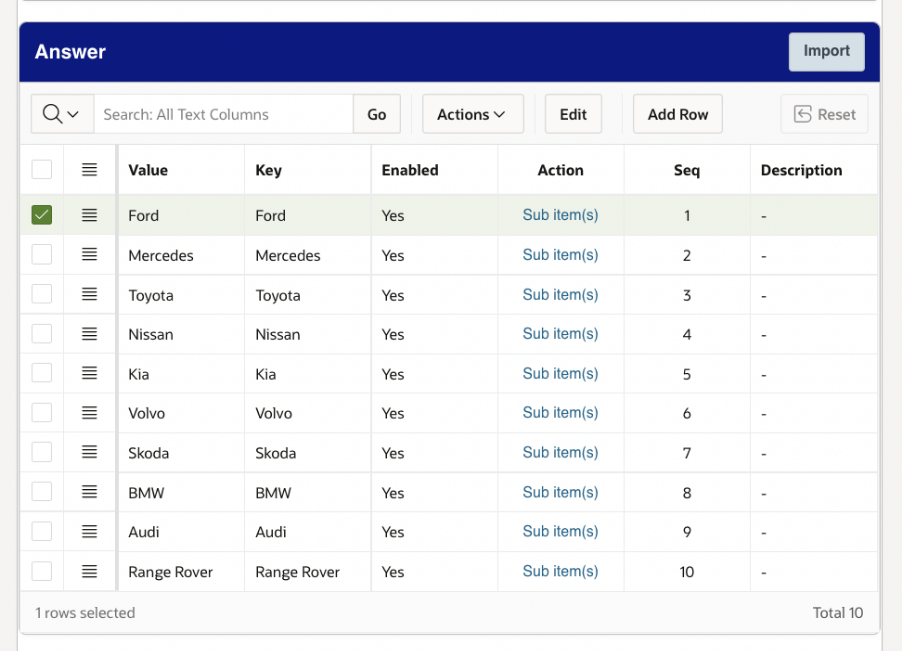Expand the search column selector dropdown
This screenshot has width=903, height=651.
pyautogui.click(x=62, y=114)
